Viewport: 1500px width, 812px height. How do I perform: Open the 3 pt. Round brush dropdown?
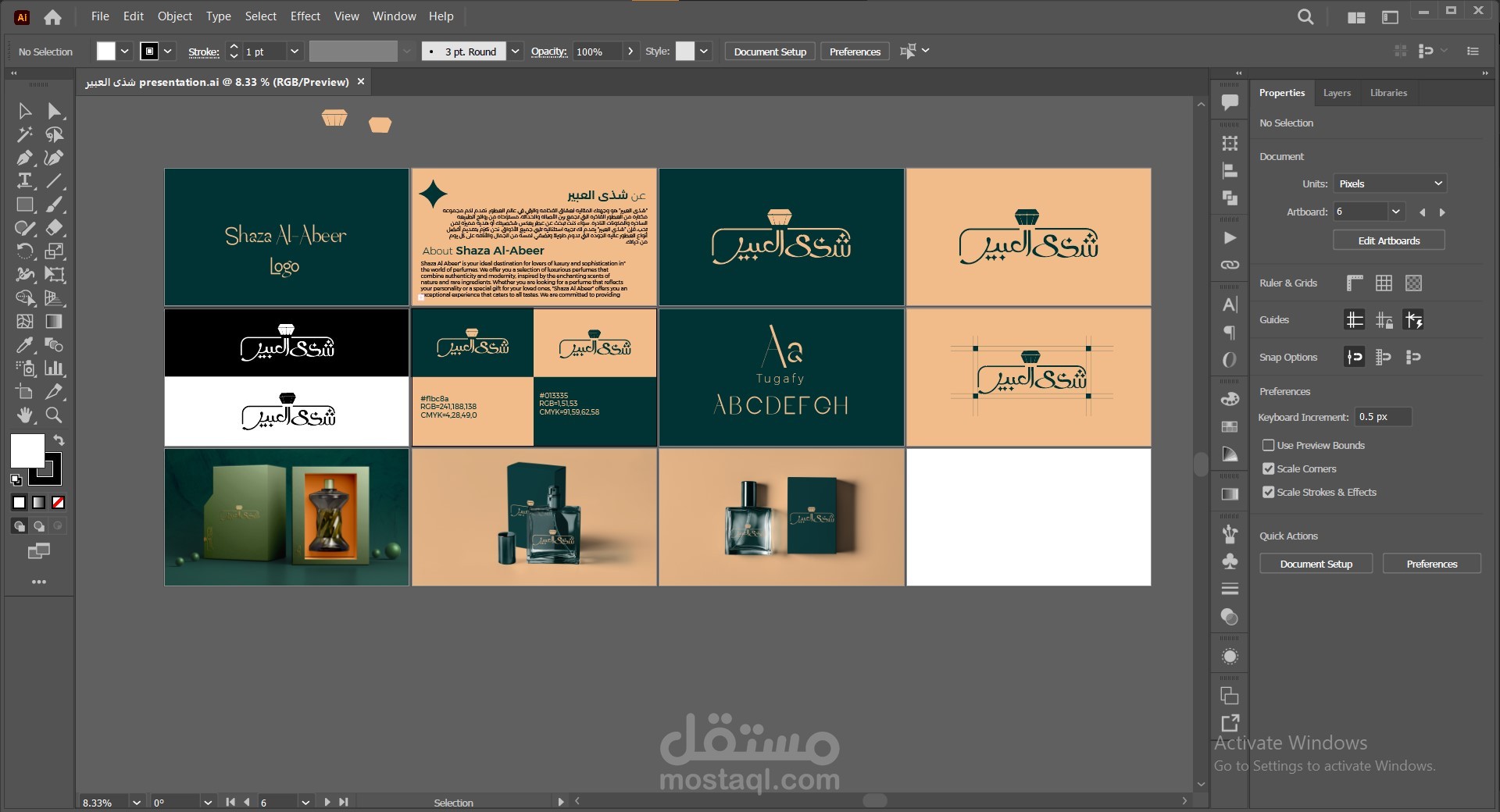point(515,52)
